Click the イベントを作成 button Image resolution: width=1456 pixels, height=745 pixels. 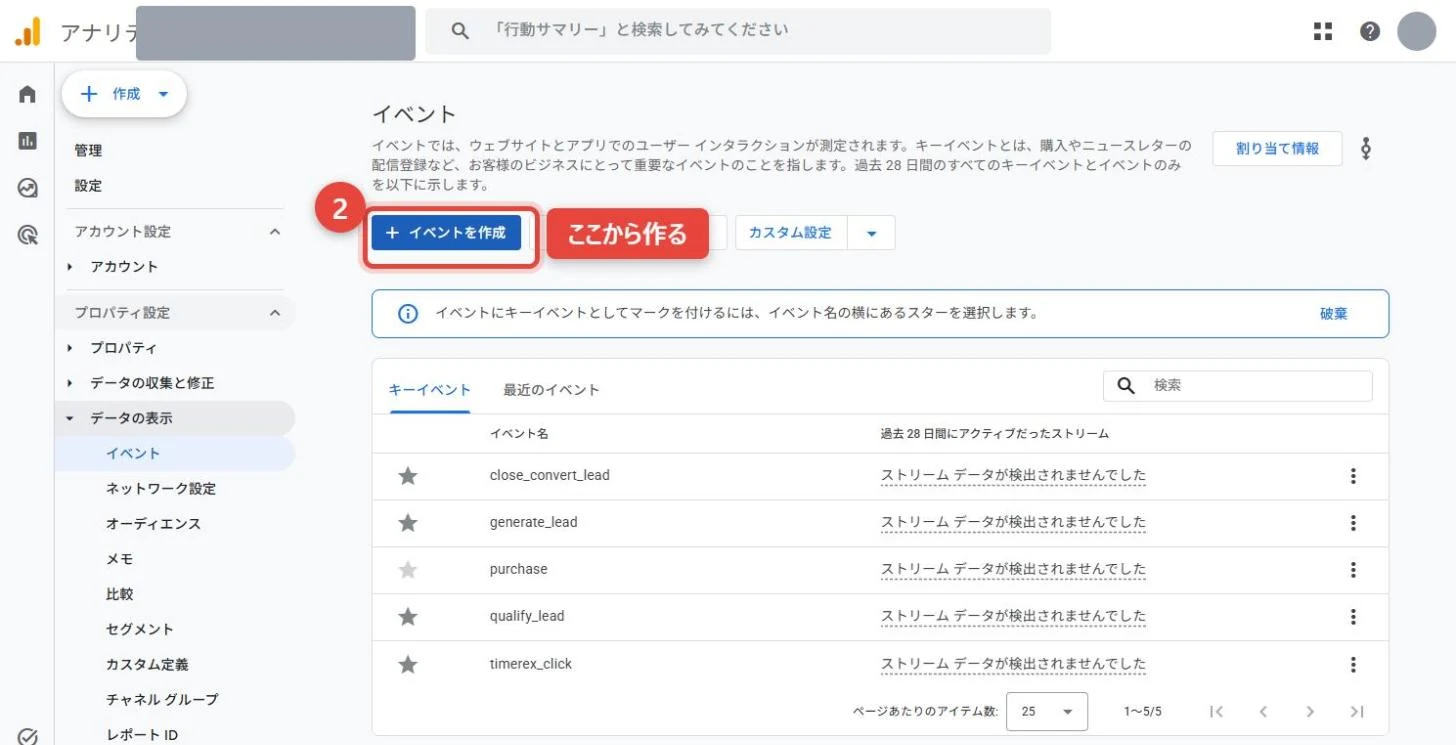[446, 233]
